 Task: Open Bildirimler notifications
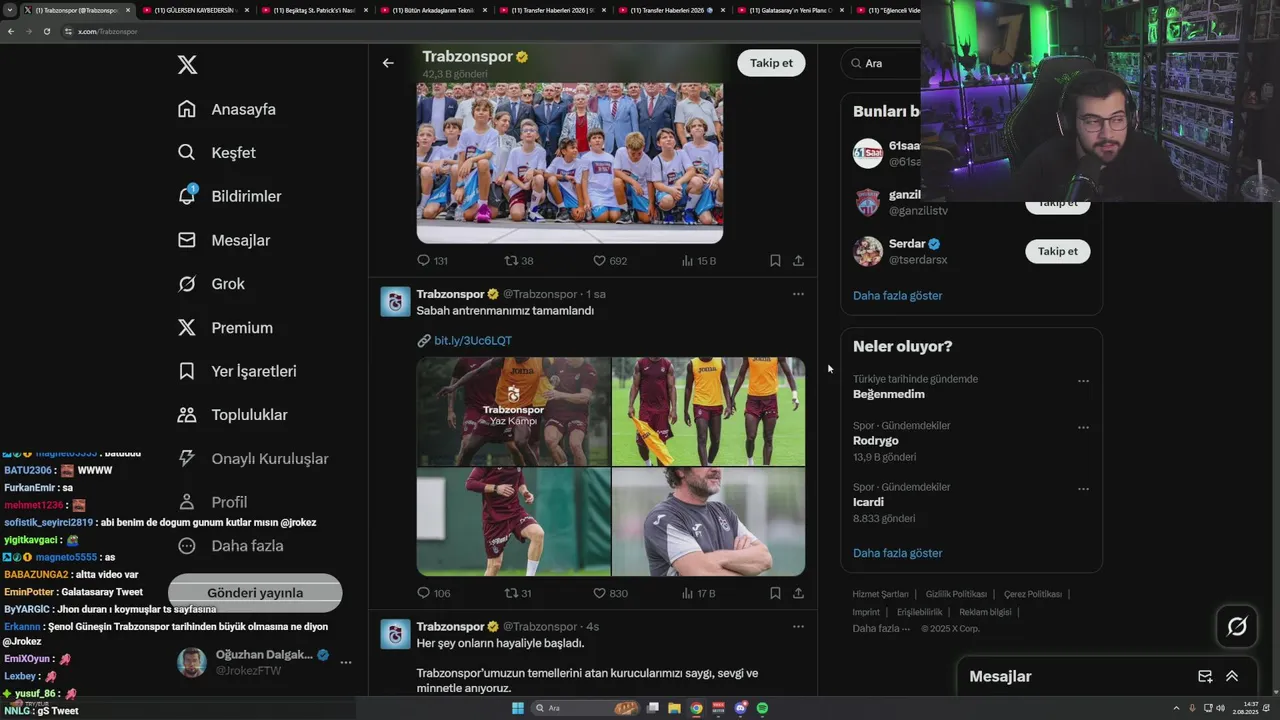pyautogui.click(x=229, y=196)
